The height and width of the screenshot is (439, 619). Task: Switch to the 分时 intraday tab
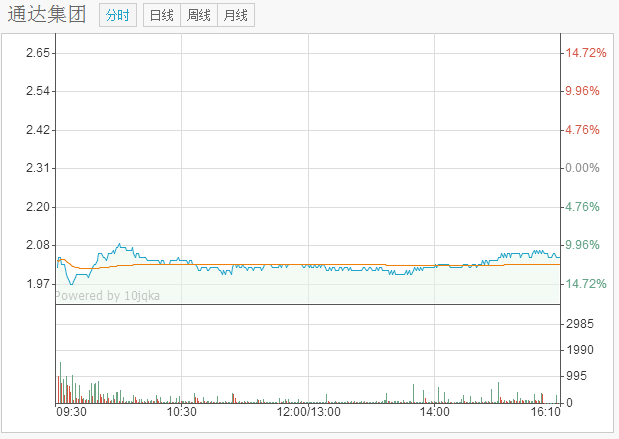tap(117, 15)
